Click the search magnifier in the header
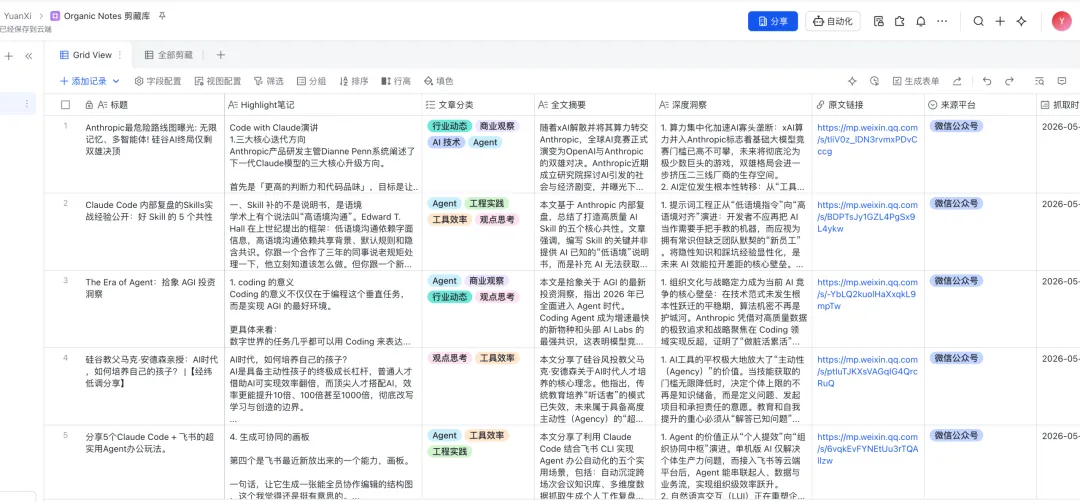 [978, 21]
